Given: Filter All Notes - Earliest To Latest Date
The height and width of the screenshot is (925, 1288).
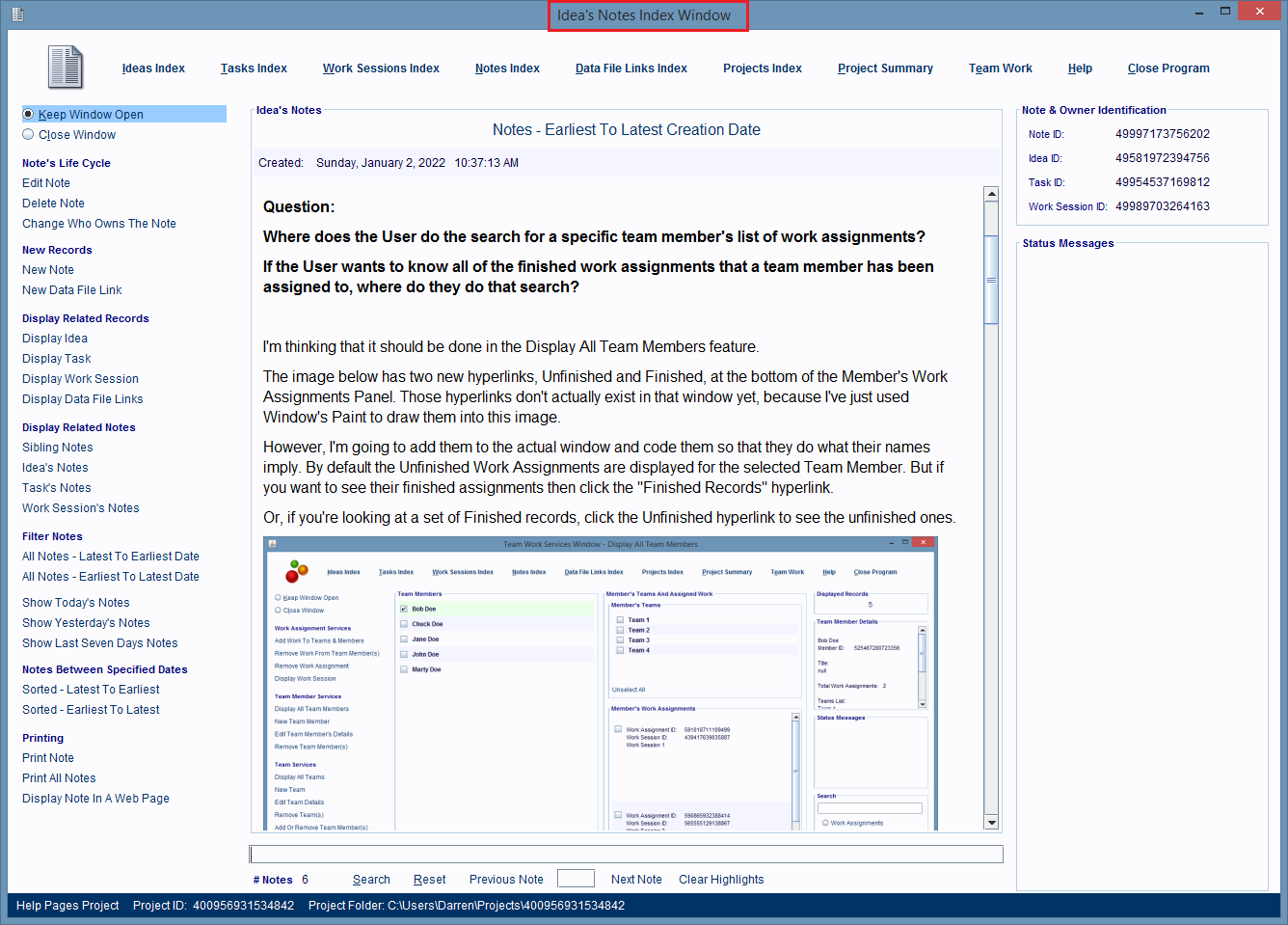Looking at the screenshot, I should pyautogui.click(x=111, y=577).
